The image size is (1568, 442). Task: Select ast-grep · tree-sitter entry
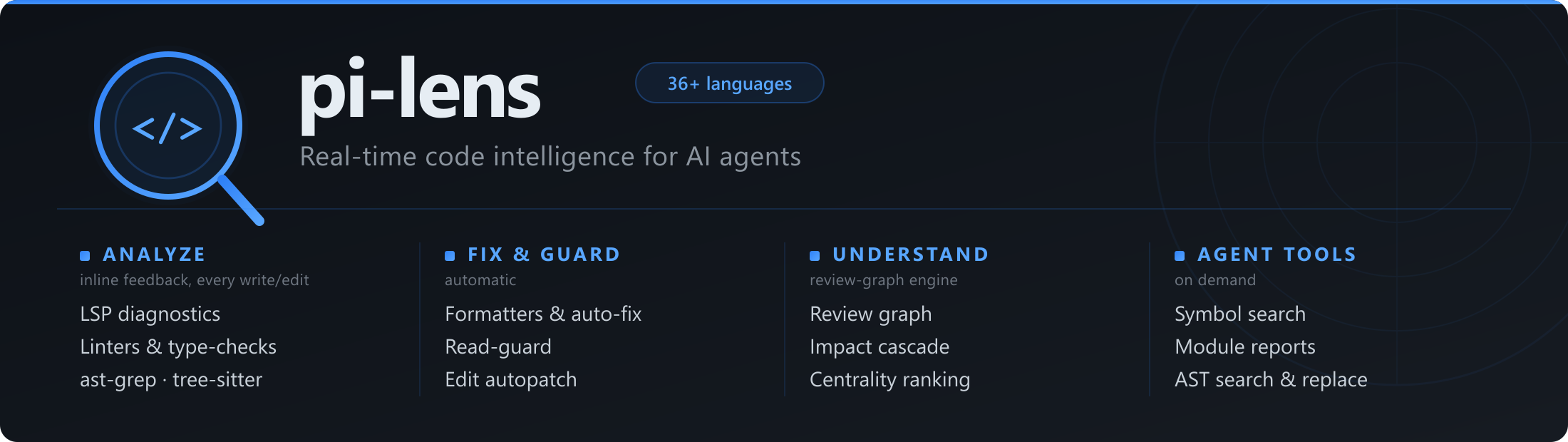[x=171, y=380]
